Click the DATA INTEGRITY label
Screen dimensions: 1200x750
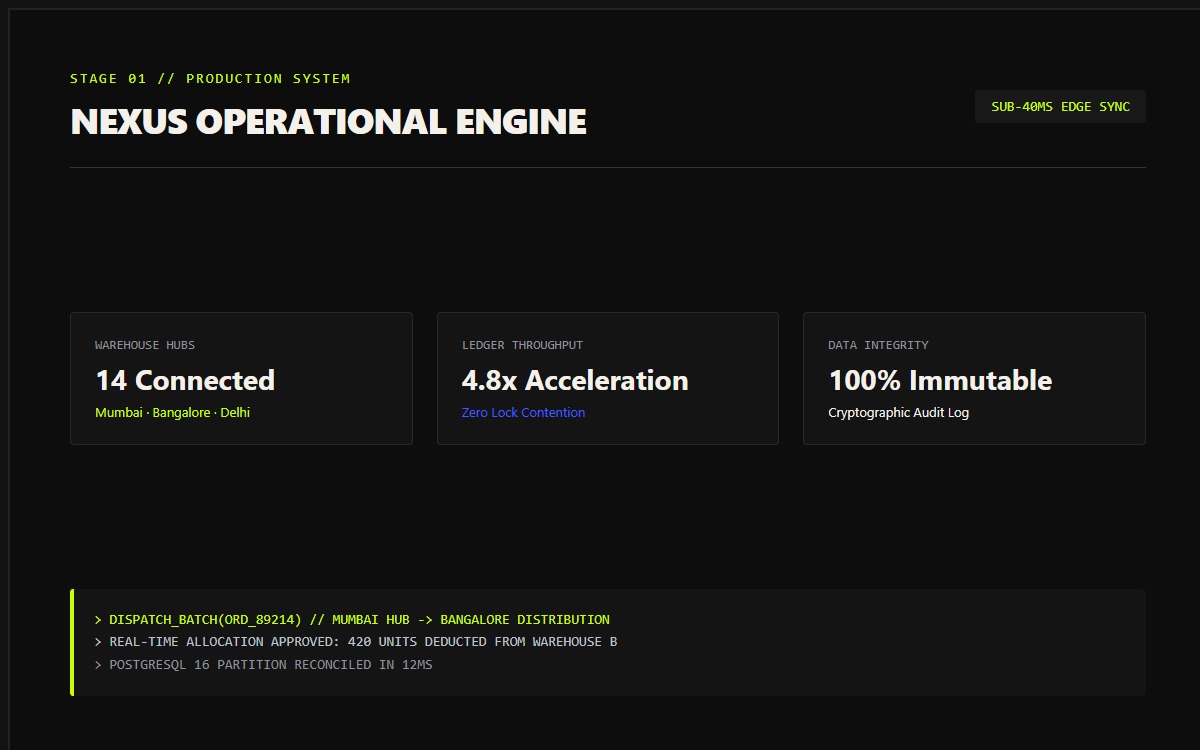[x=878, y=345]
